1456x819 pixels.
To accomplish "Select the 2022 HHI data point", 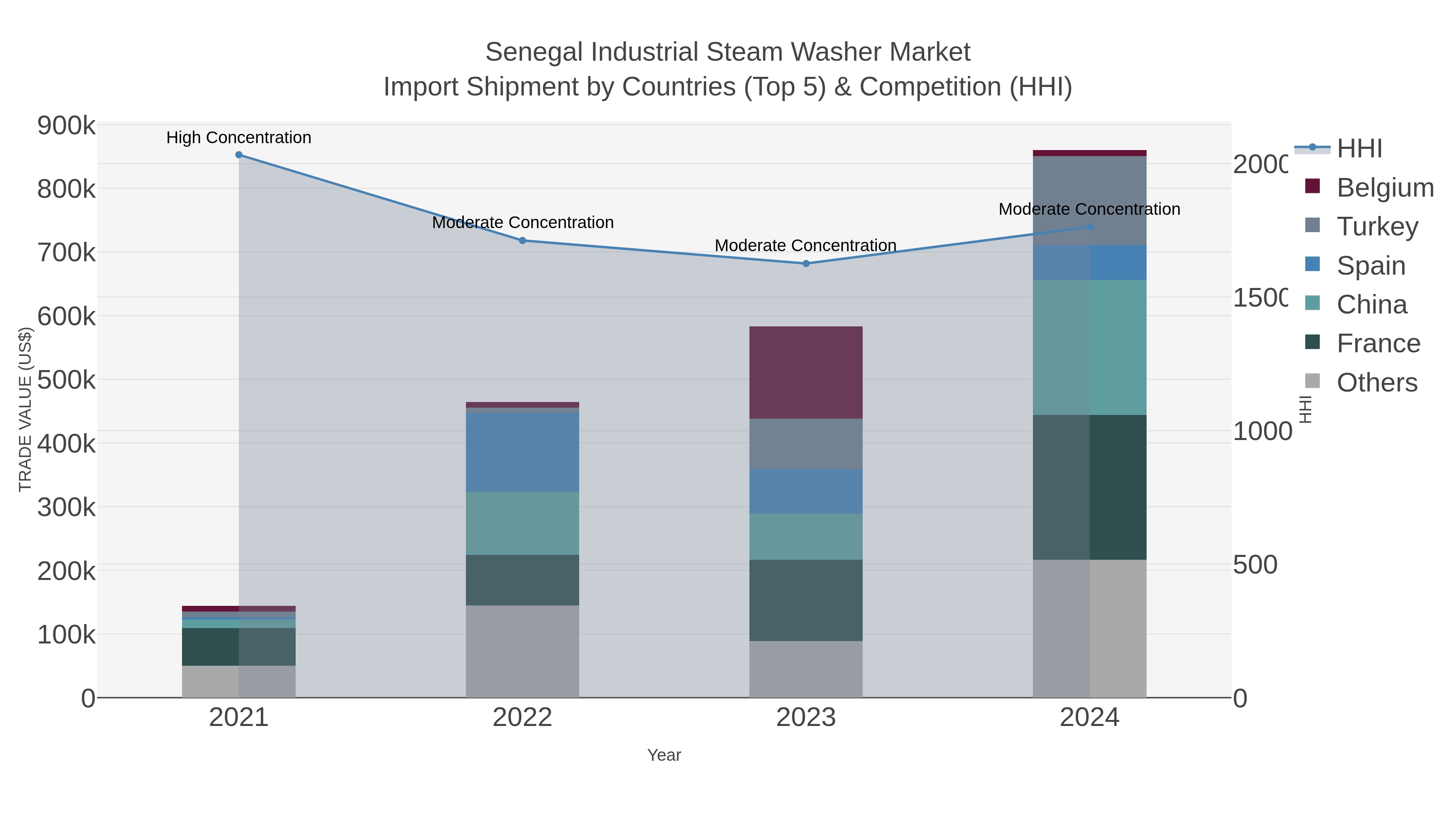I will 522,241.
